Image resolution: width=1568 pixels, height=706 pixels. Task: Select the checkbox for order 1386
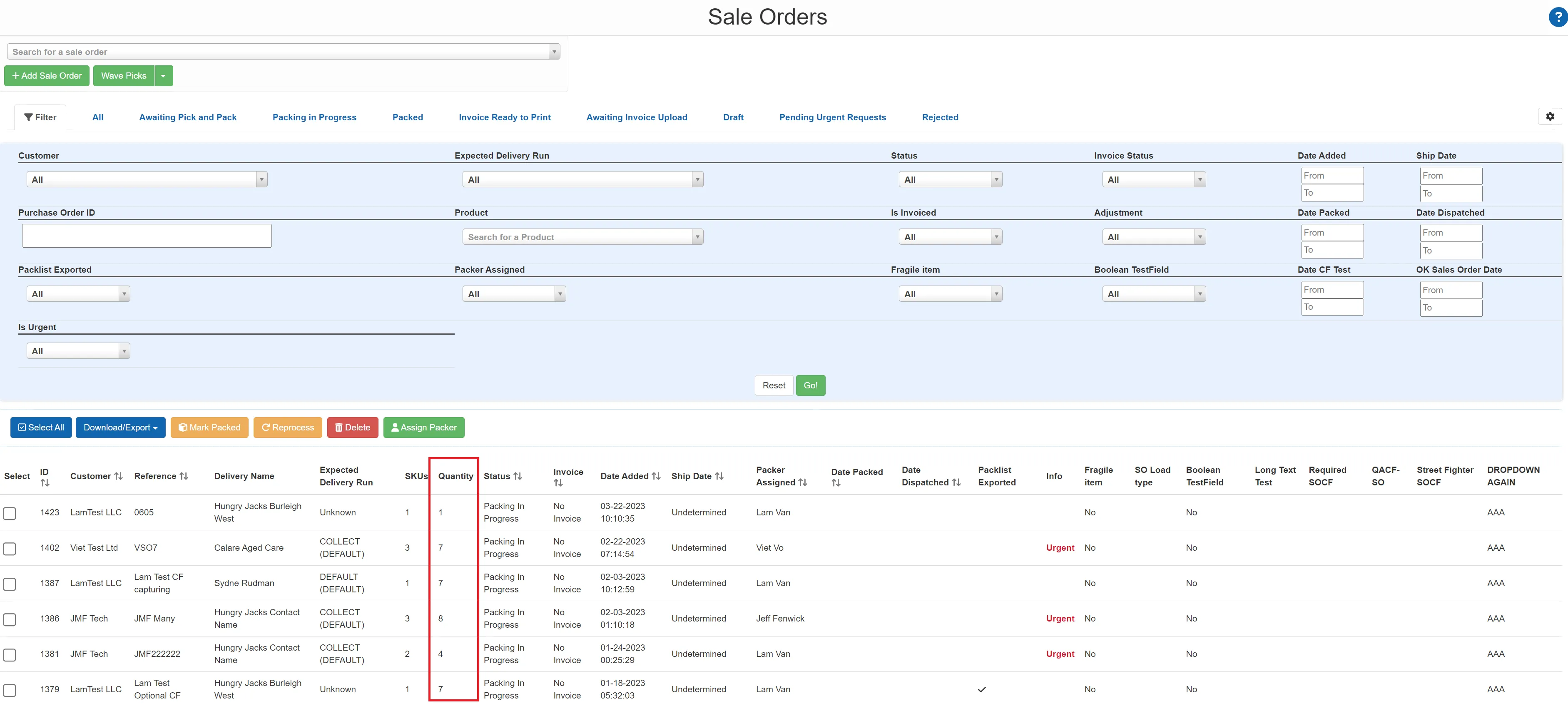(10, 619)
